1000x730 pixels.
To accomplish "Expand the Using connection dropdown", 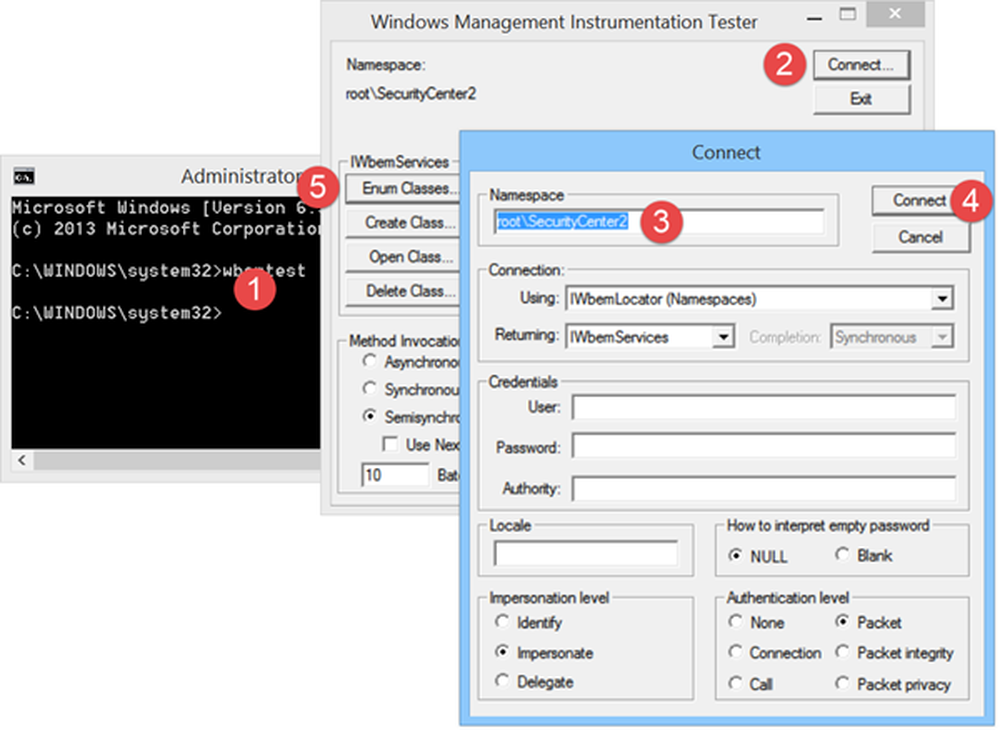I will pyautogui.click(x=941, y=298).
